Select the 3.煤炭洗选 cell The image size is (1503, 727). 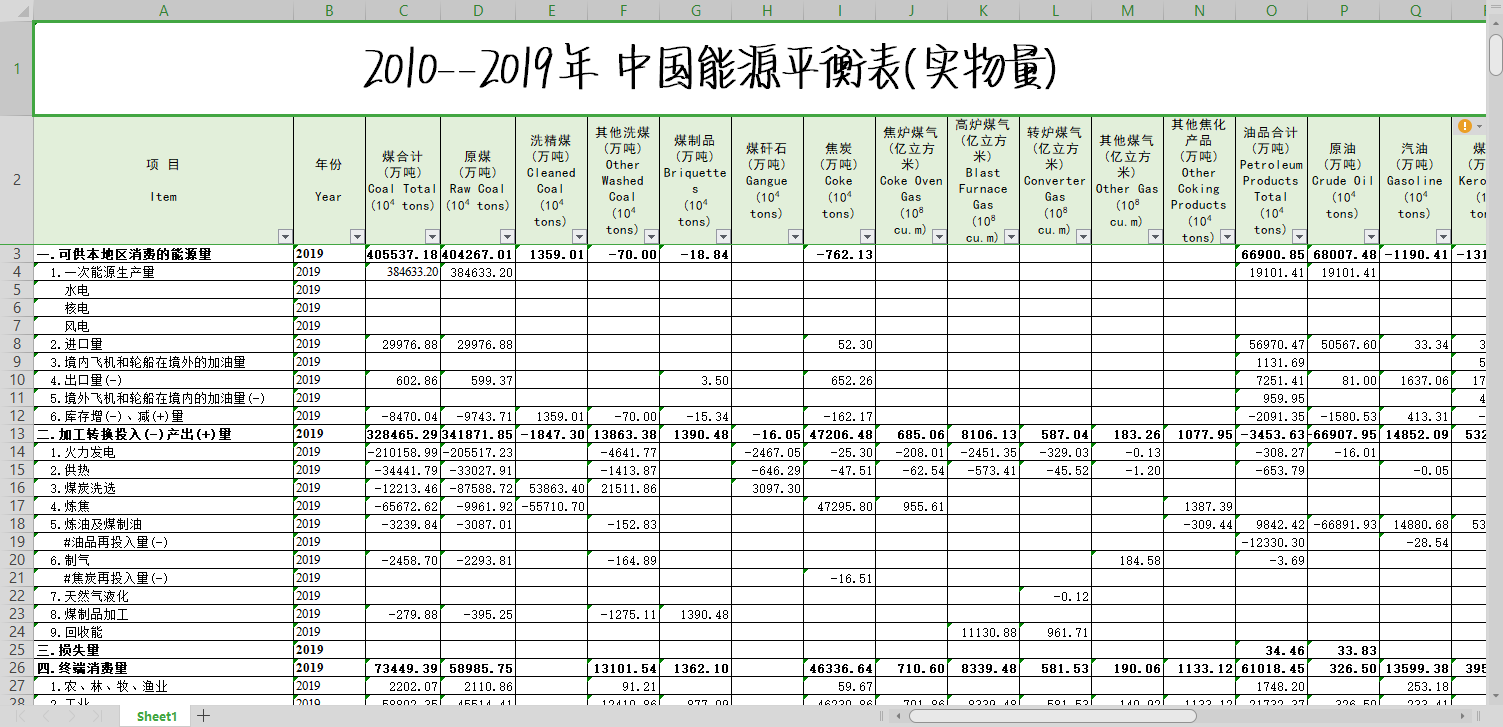pyautogui.click(x=163, y=488)
